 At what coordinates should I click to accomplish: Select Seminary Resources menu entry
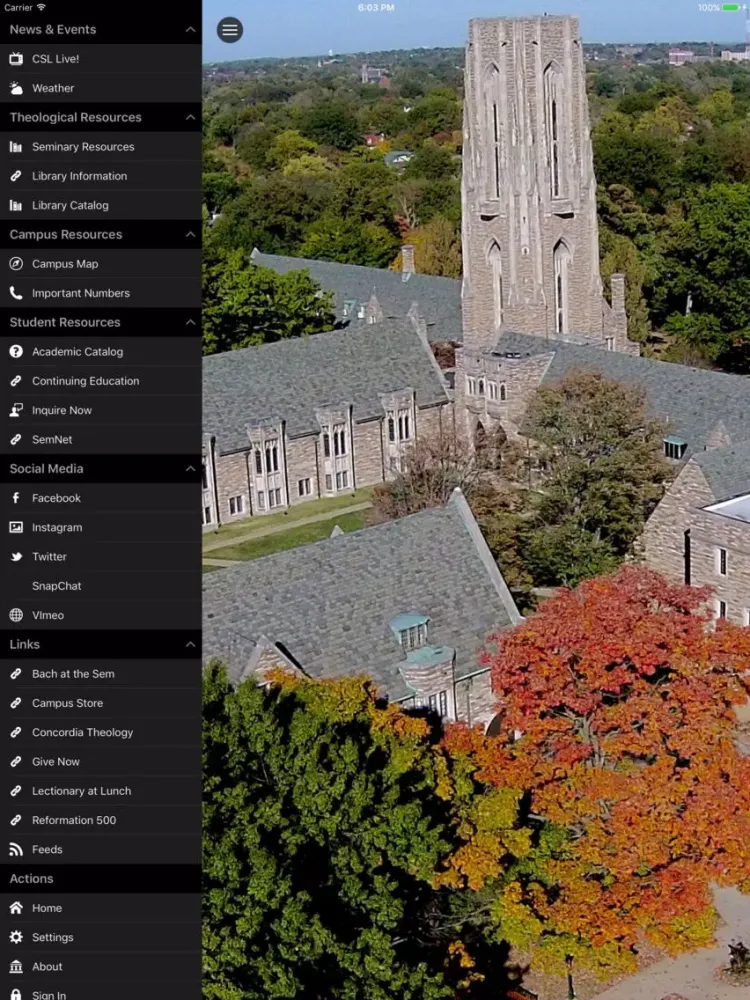click(x=101, y=147)
